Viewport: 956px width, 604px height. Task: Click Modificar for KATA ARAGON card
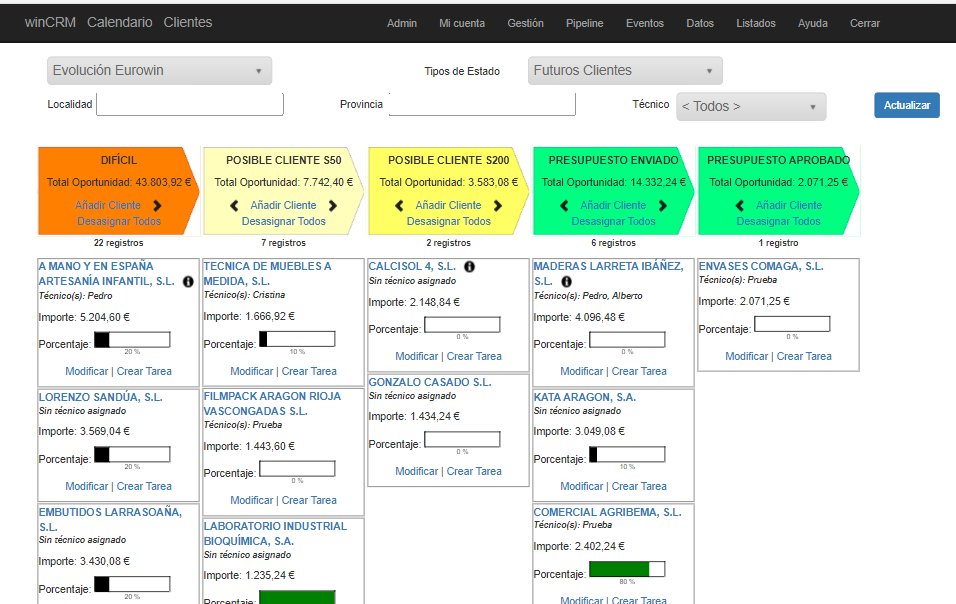(x=582, y=486)
